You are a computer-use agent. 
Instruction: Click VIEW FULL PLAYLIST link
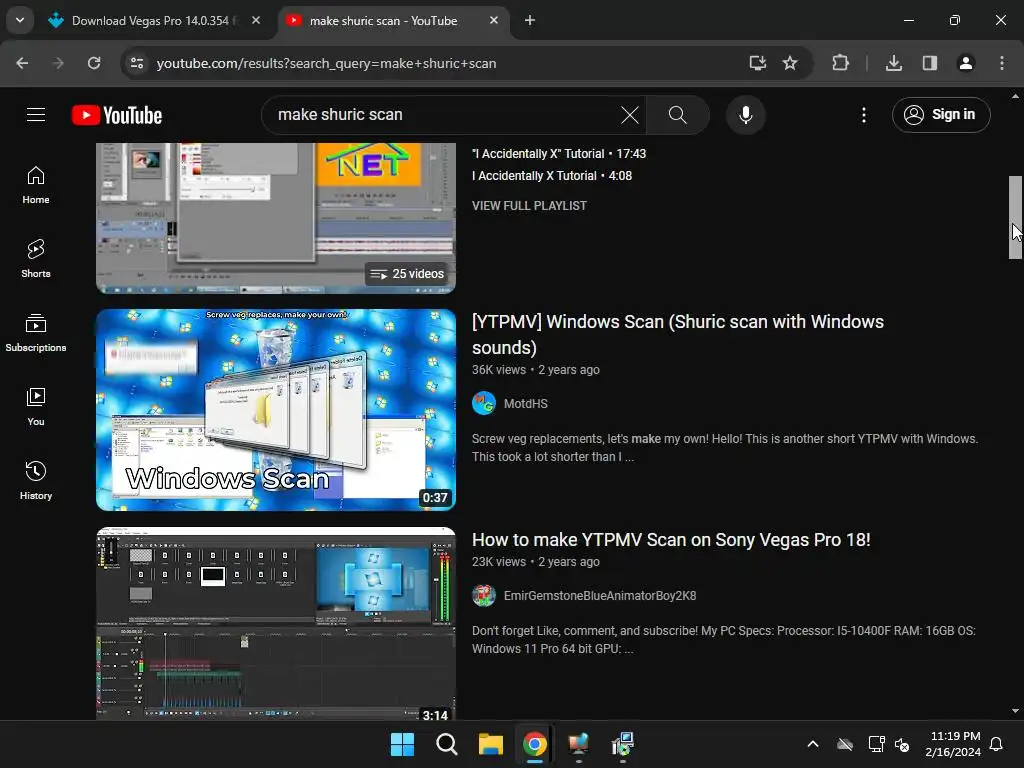coord(529,206)
